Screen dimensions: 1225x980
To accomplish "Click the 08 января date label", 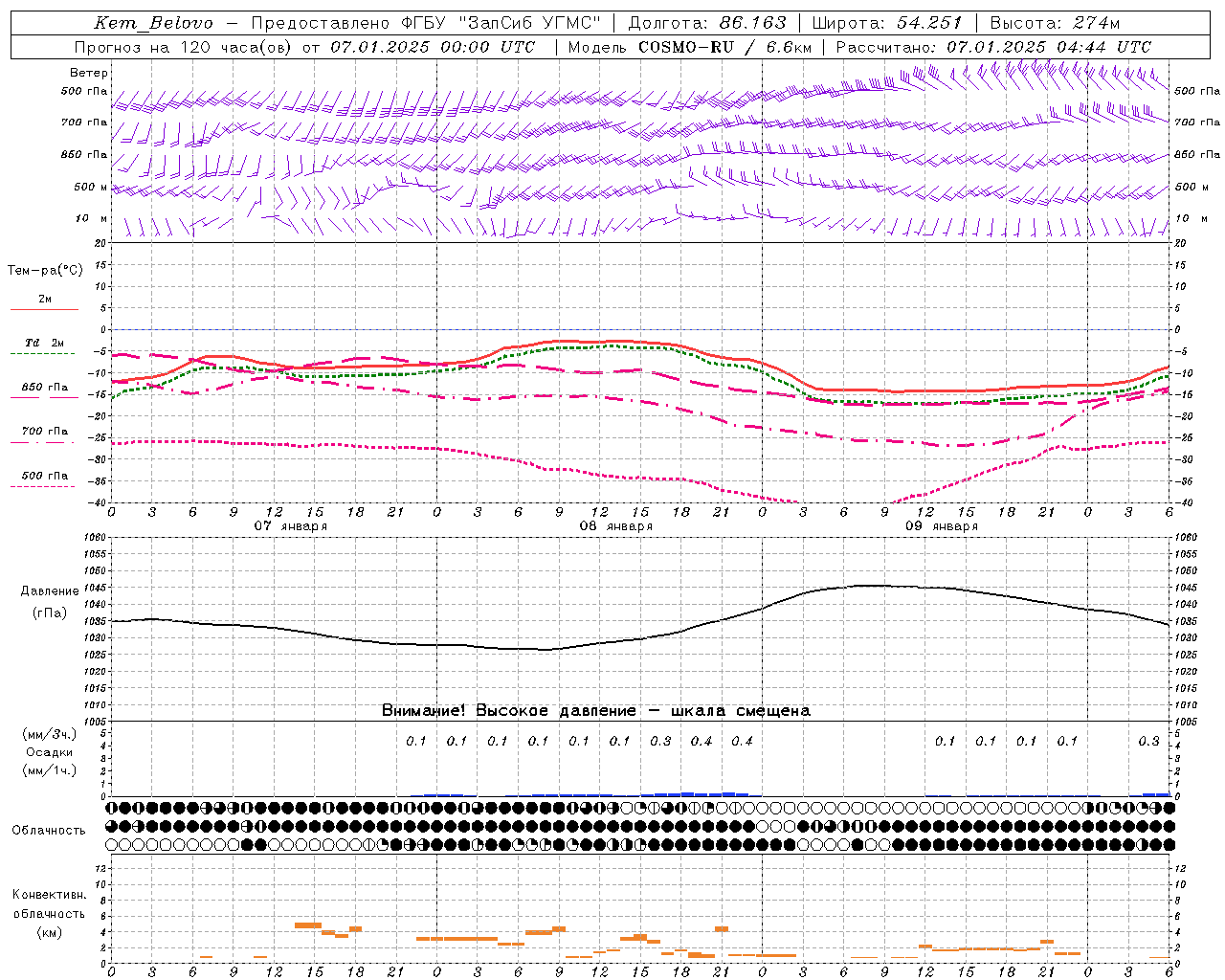I will pyautogui.click(x=615, y=525).
